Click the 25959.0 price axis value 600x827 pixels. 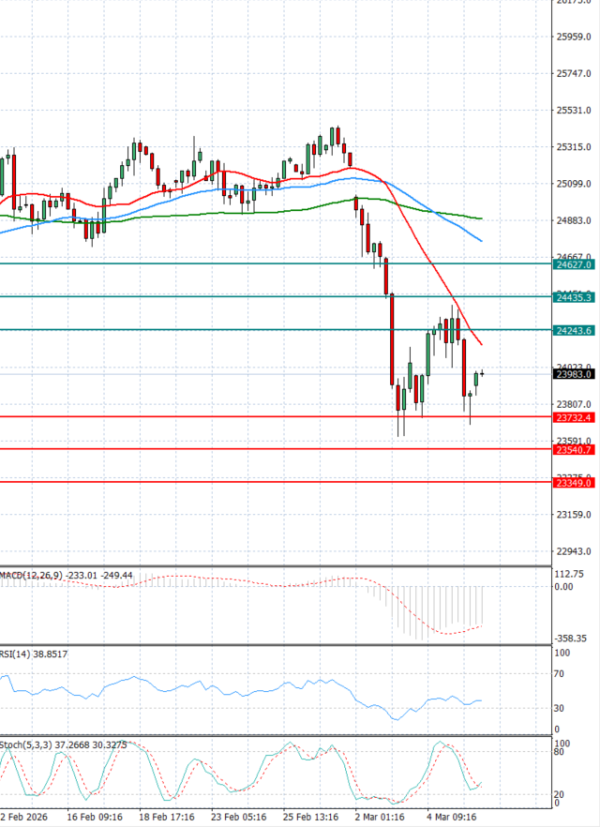point(575,37)
